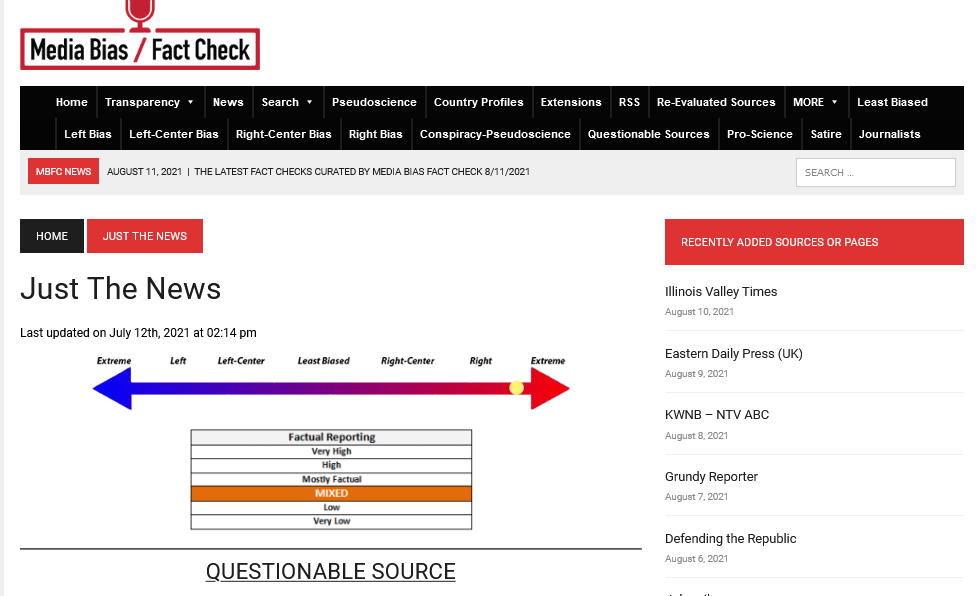Click the Very Low factual row
The image size is (979, 596).
[332, 521]
